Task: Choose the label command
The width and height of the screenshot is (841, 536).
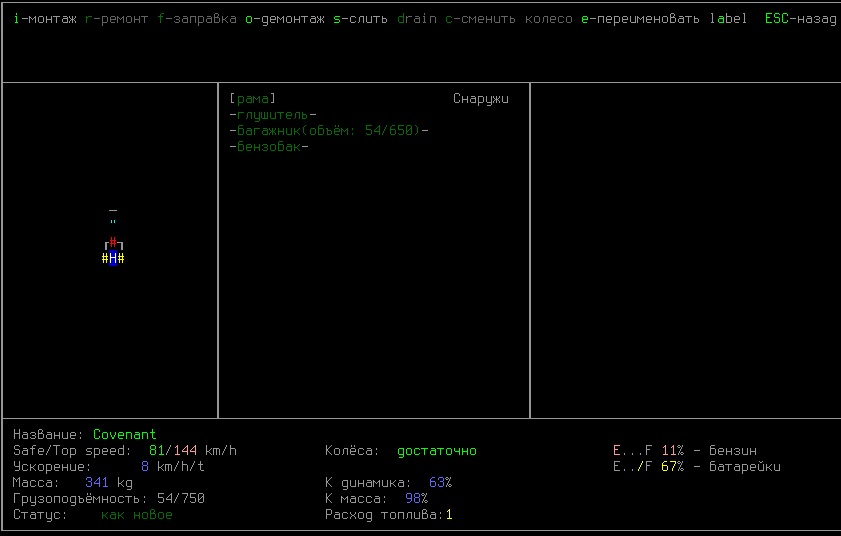Action: coord(728,19)
